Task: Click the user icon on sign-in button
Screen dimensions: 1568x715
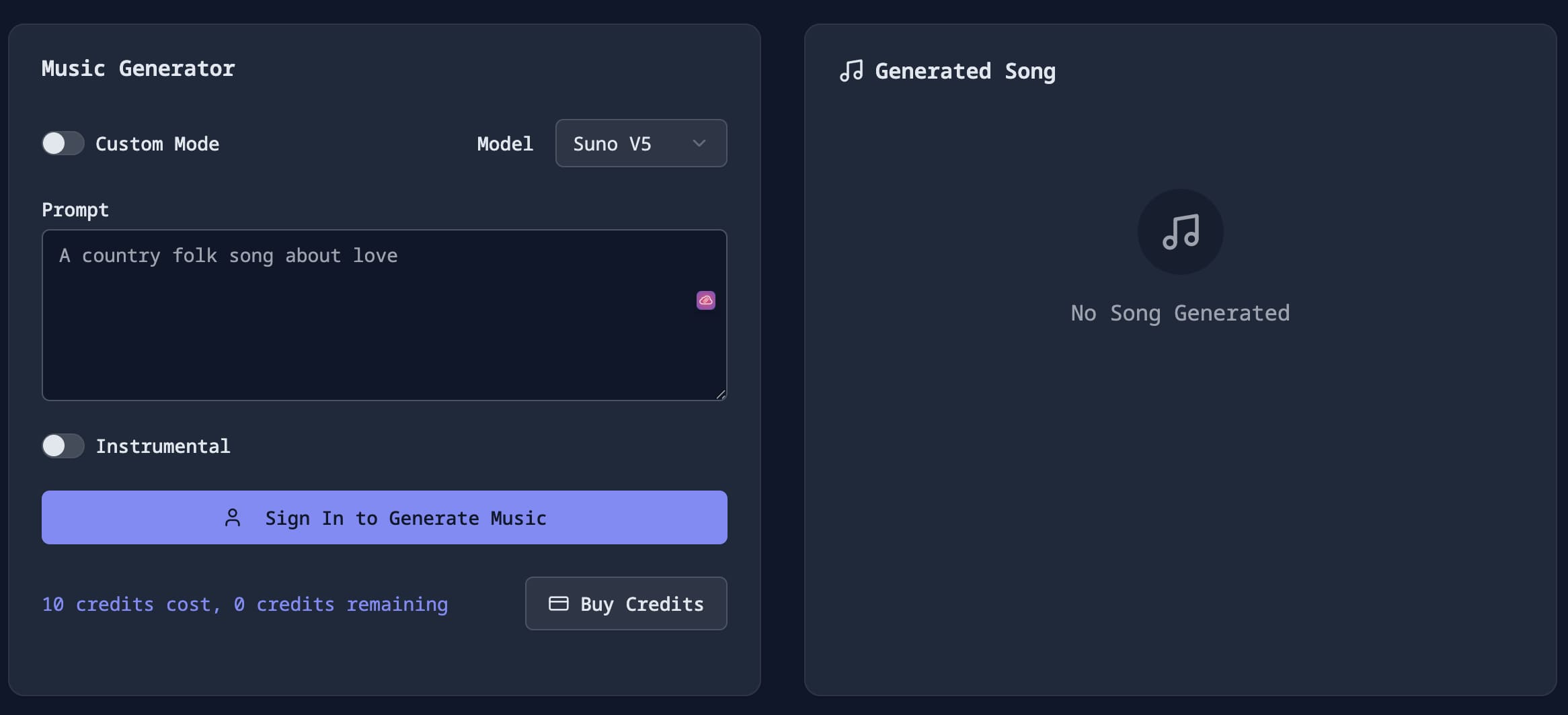Action: [233, 517]
